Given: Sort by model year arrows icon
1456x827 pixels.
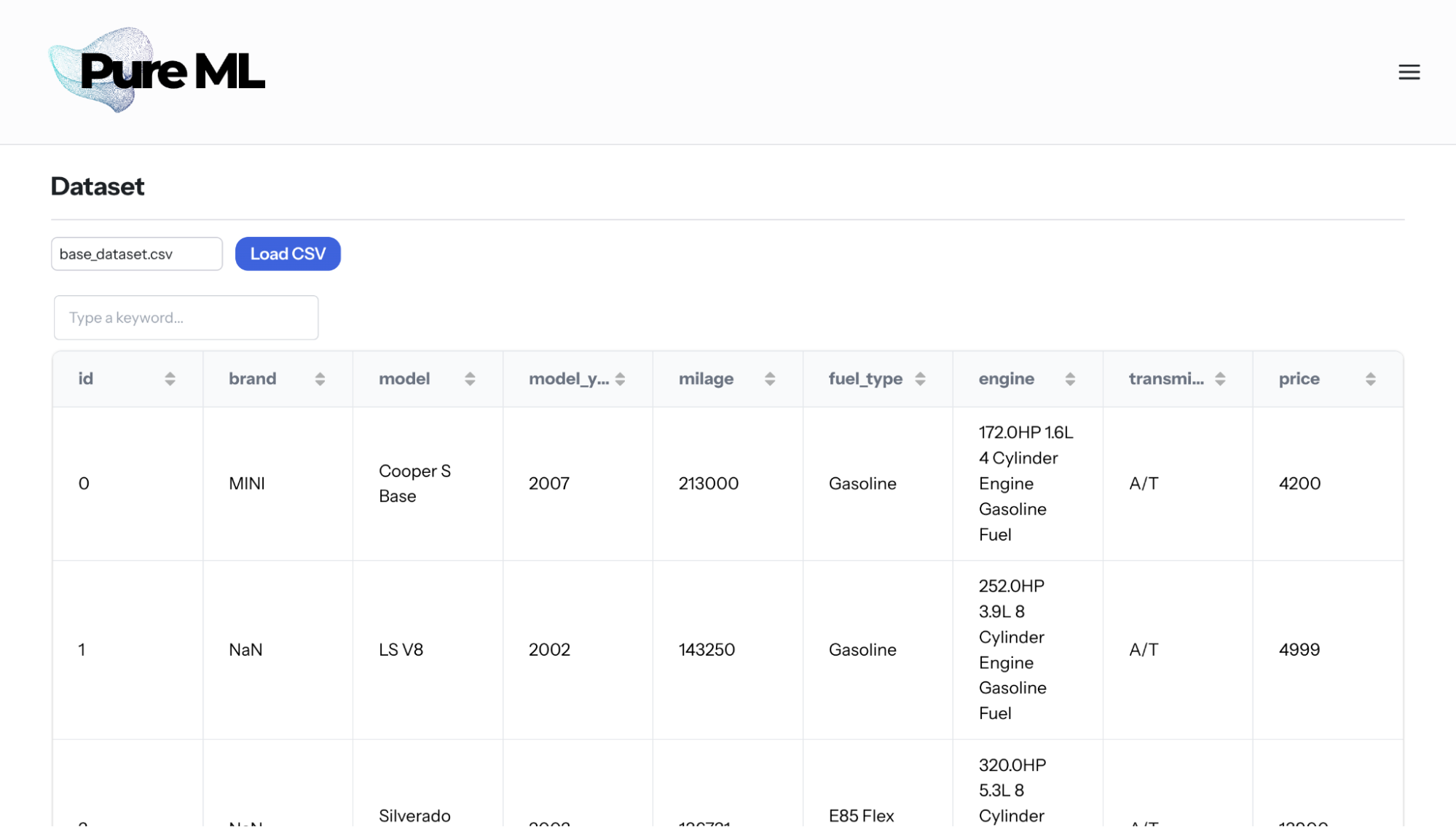Looking at the screenshot, I should pos(620,379).
